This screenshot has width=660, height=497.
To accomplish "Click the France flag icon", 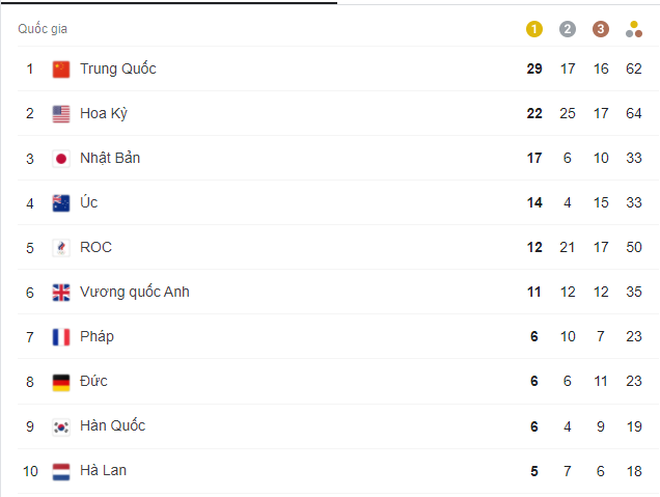I will [x=62, y=337].
